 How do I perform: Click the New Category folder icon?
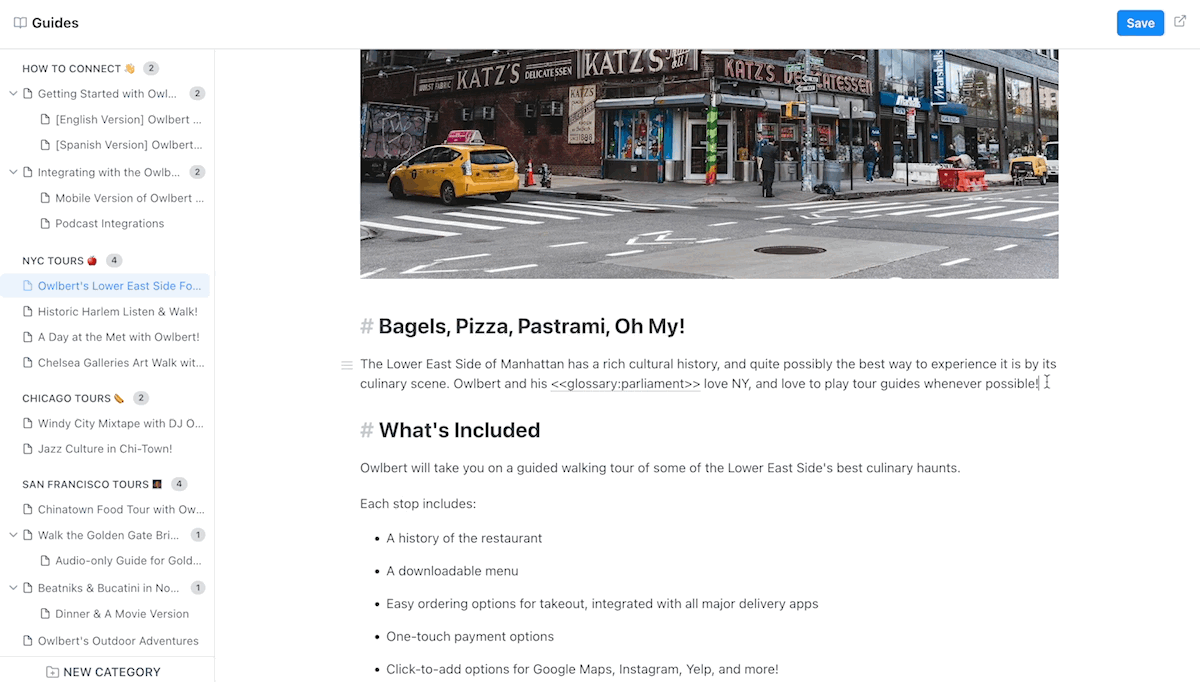tap(52, 672)
